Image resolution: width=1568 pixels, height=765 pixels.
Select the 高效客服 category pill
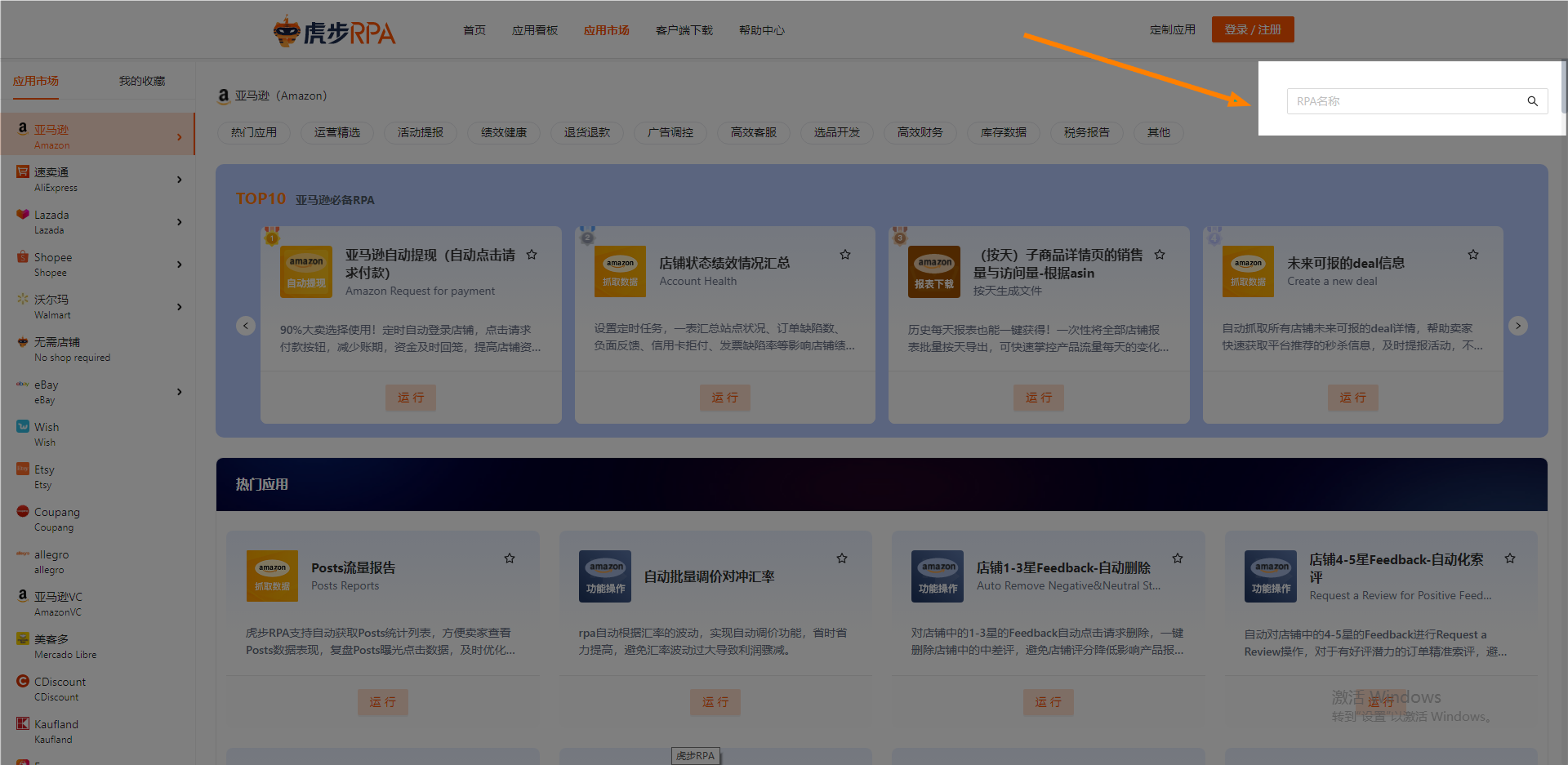pos(754,132)
